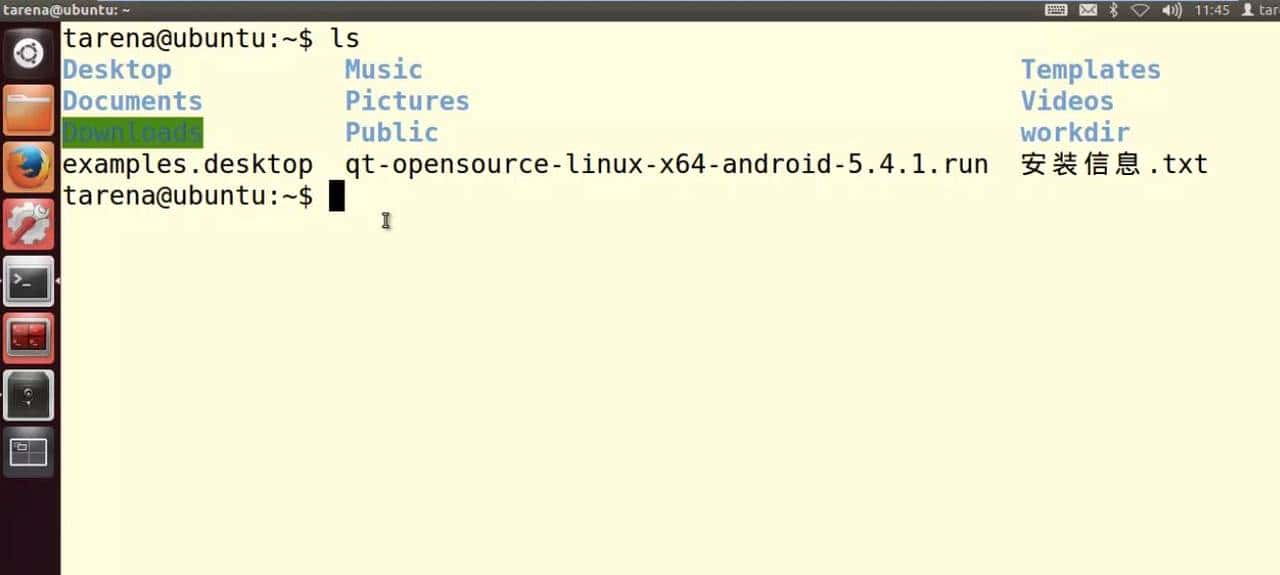Launch the Files manager from the dock

click(29, 109)
